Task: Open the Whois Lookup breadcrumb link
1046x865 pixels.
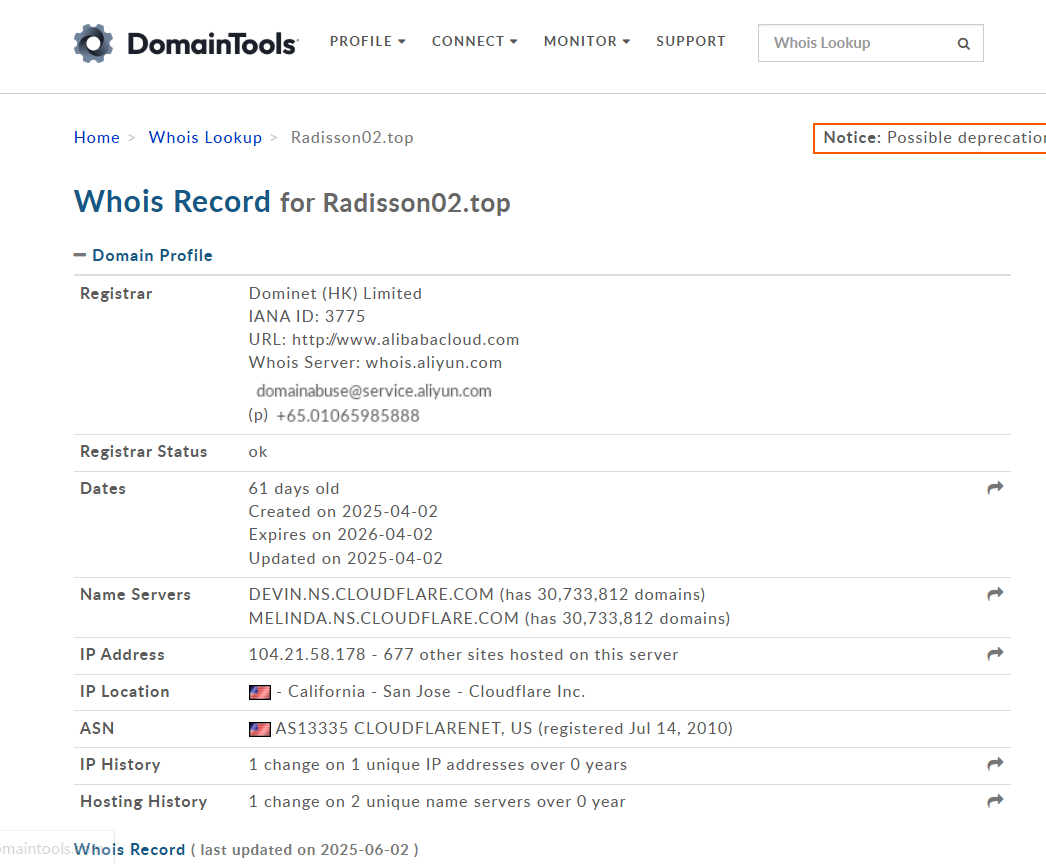Action: click(205, 137)
